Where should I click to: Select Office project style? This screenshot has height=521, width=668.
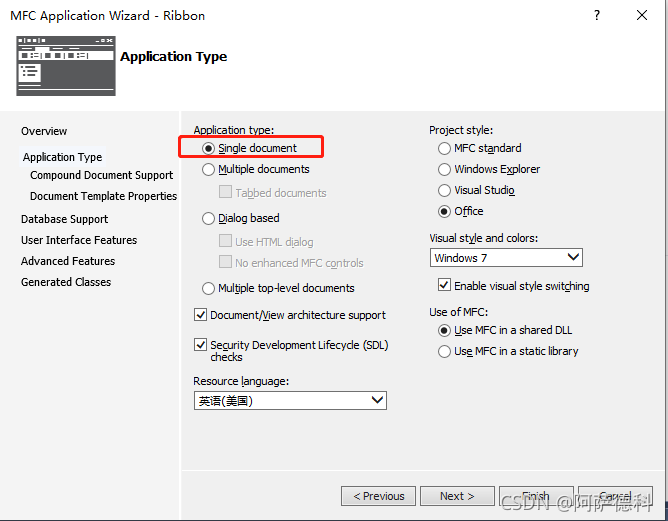[444, 211]
